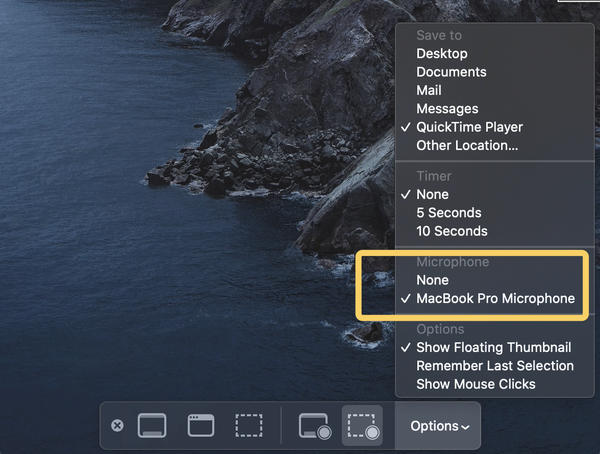Select MacBook Pro Microphone option
The height and width of the screenshot is (454, 600).
coord(495,299)
